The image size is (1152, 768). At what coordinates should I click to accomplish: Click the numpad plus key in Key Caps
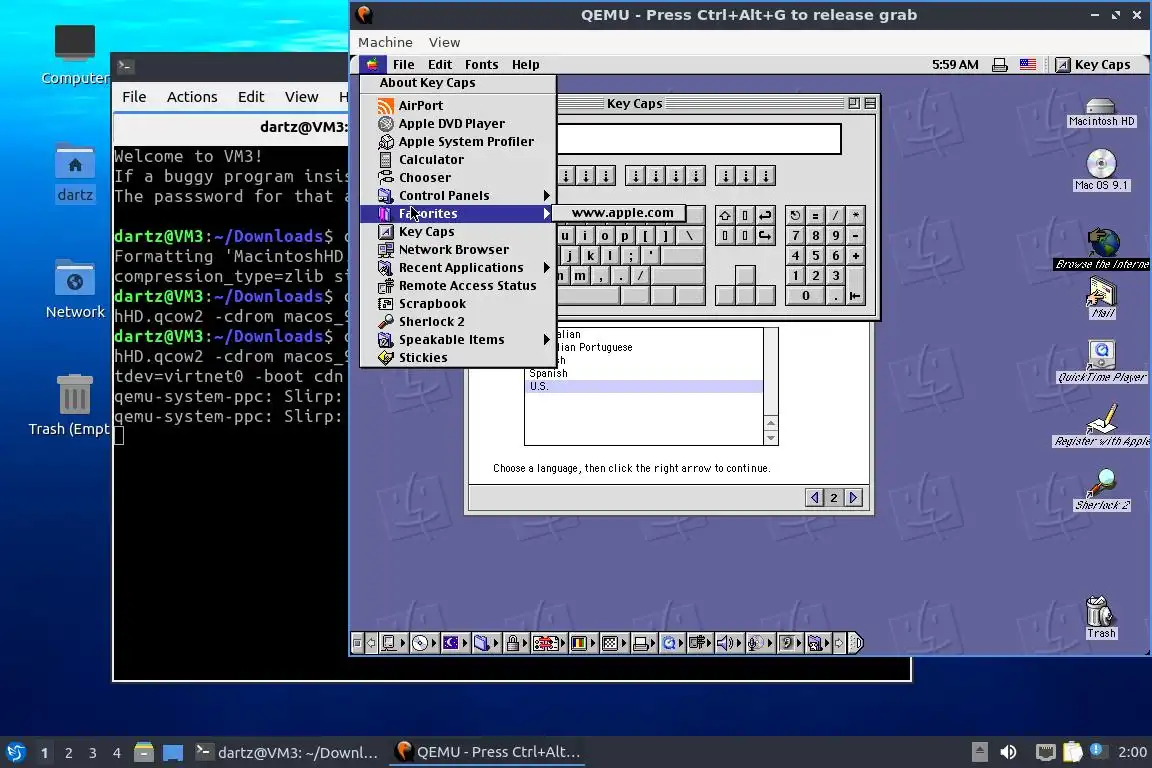855,256
